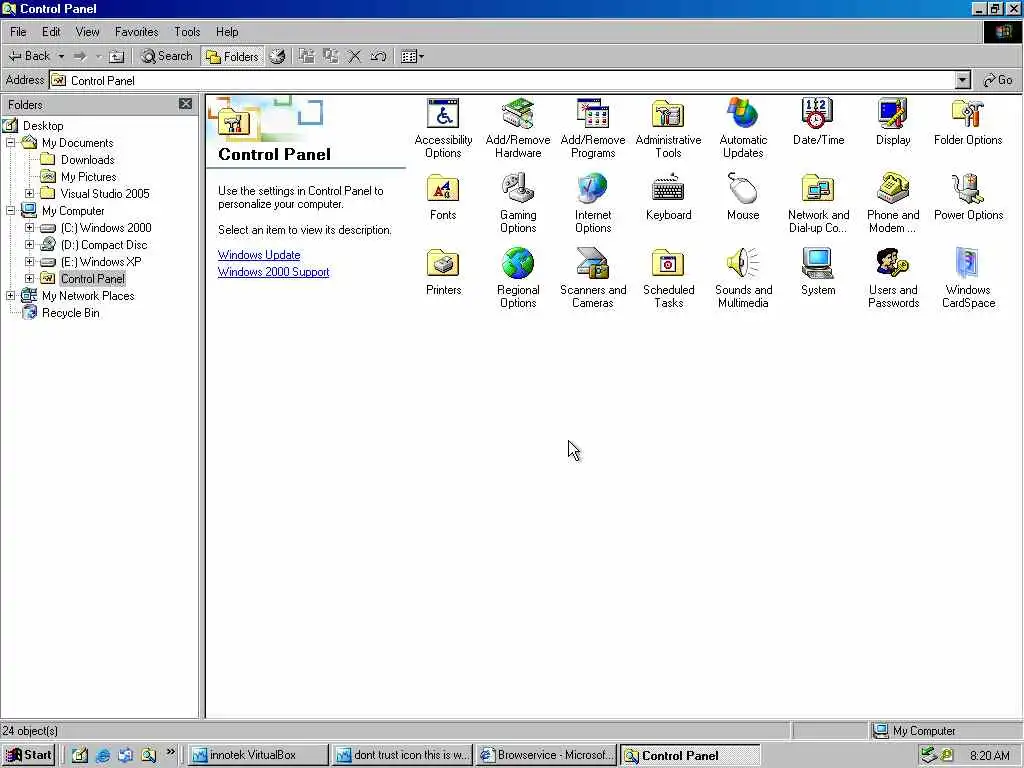Click the Delete X toolbar icon
1024x768 pixels.
[354, 56]
